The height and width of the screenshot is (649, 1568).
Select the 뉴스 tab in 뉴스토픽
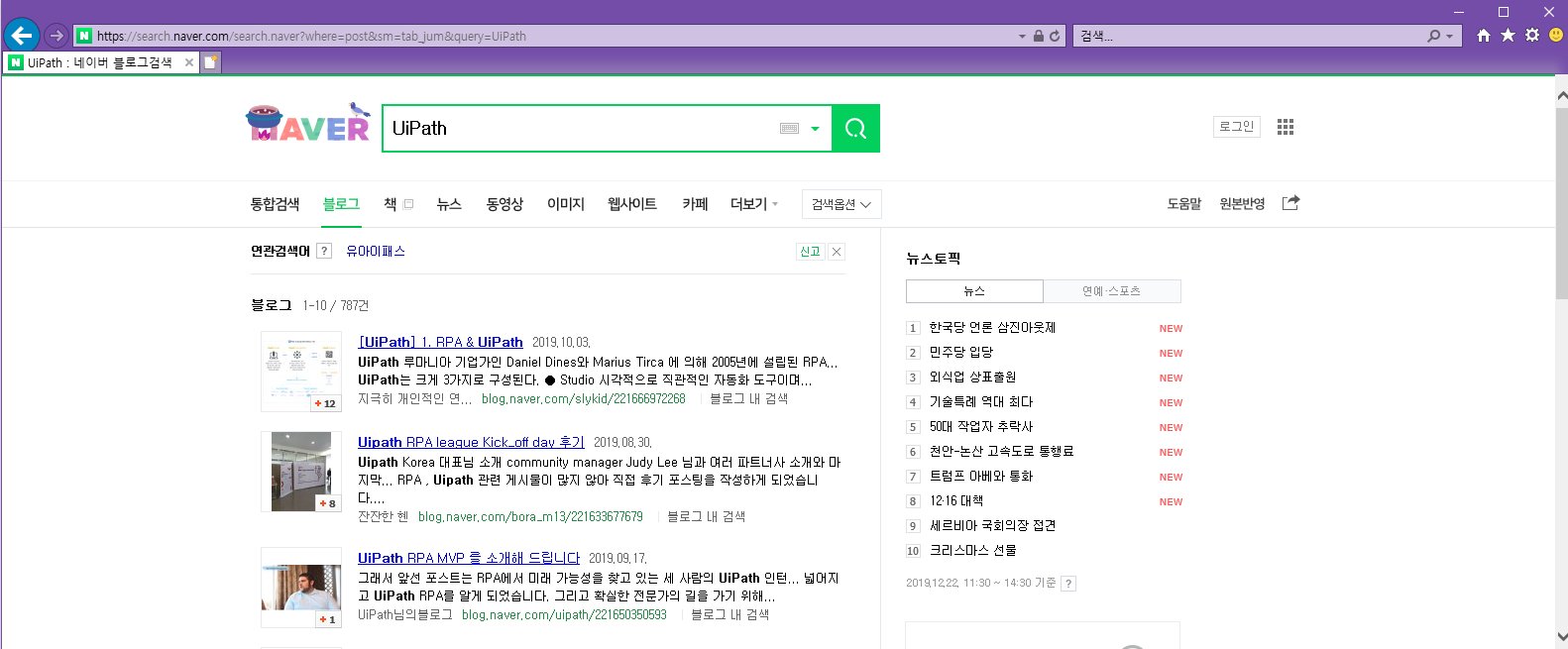pos(974,291)
